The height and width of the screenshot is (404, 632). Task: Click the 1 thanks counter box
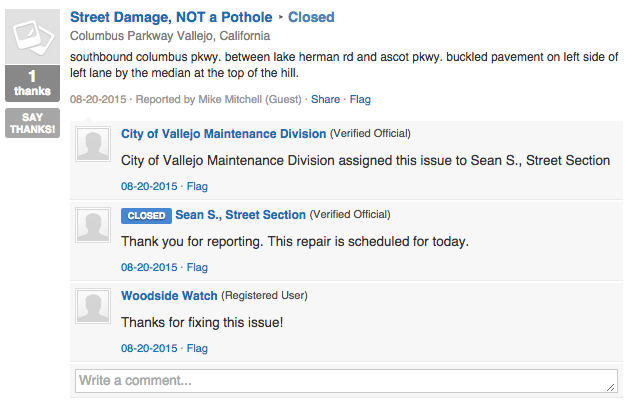click(x=32, y=83)
